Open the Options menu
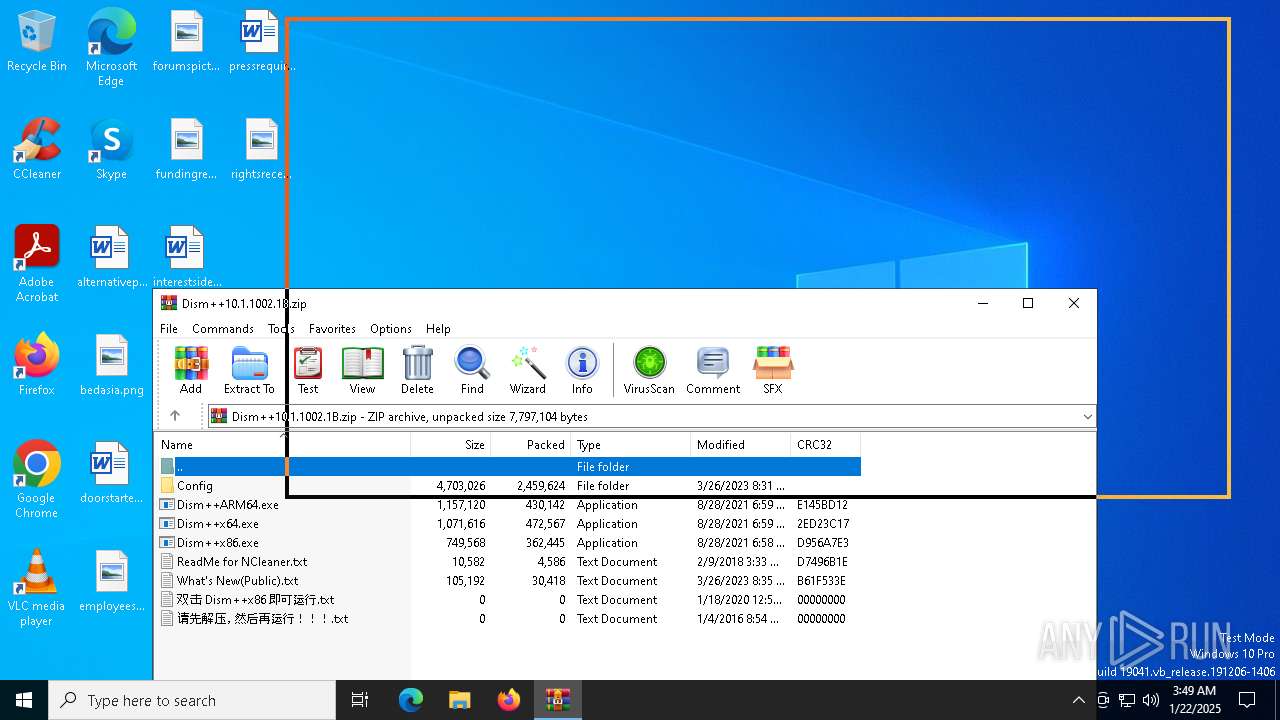1280x720 pixels. (391, 328)
